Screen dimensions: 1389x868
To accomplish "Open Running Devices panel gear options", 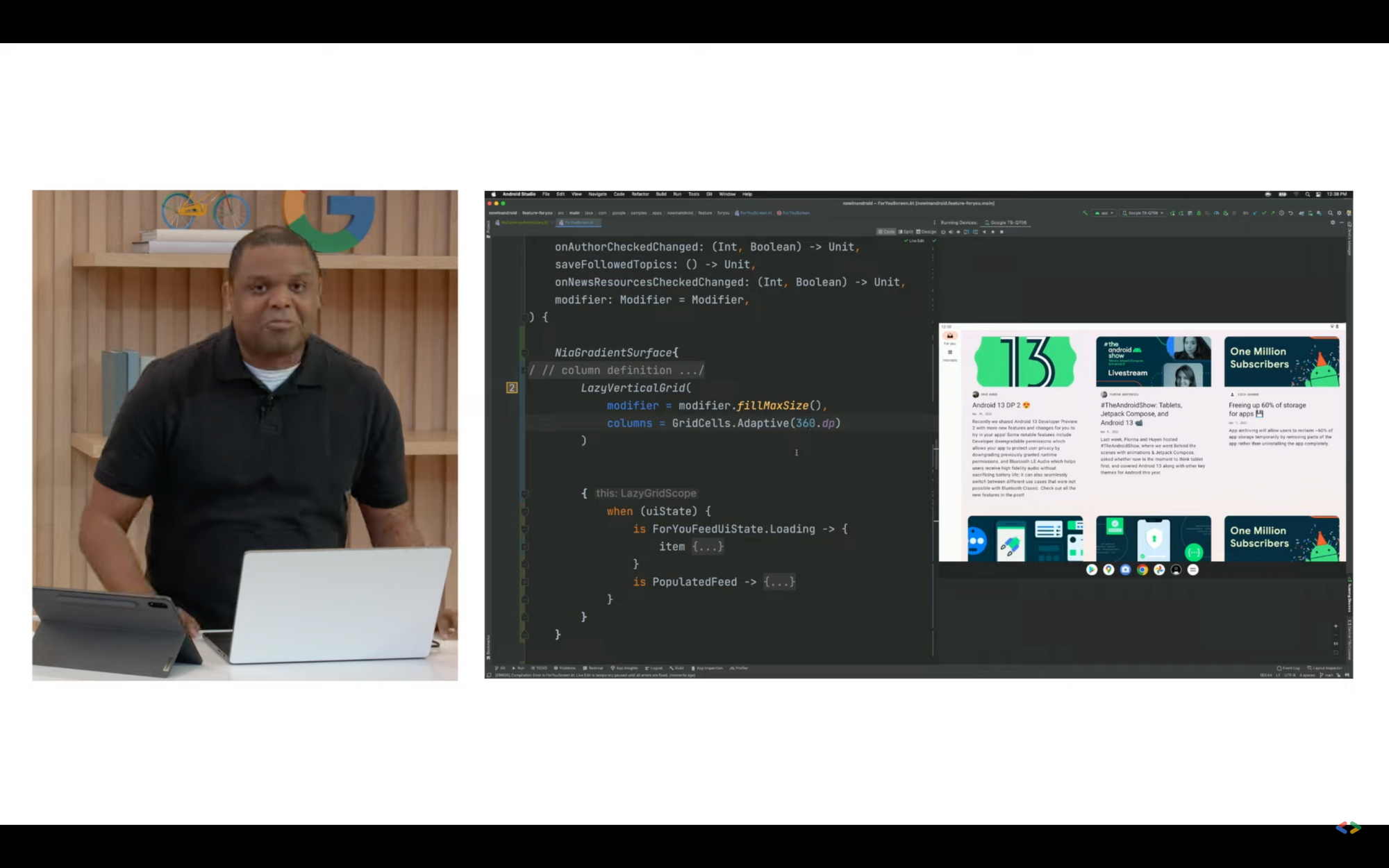I will pyautogui.click(x=1333, y=222).
